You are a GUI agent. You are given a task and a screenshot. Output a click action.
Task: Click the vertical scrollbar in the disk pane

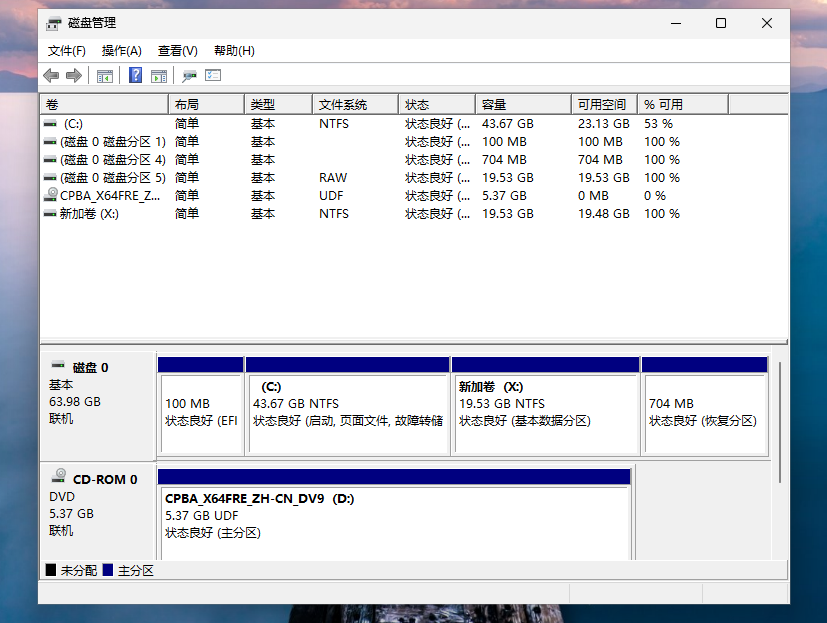pyautogui.click(x=780, y=422)
